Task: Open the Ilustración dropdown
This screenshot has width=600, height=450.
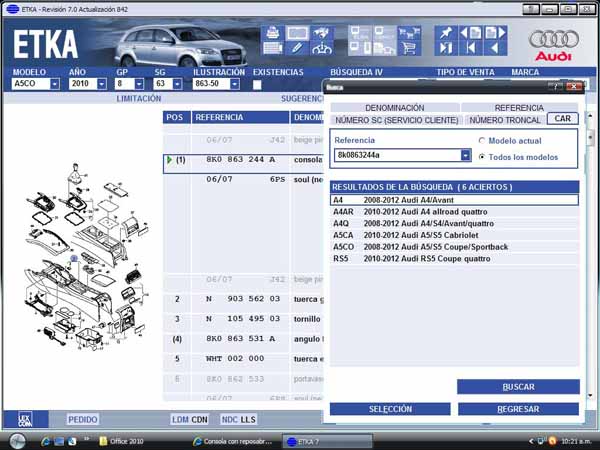Action: point(235,84)
